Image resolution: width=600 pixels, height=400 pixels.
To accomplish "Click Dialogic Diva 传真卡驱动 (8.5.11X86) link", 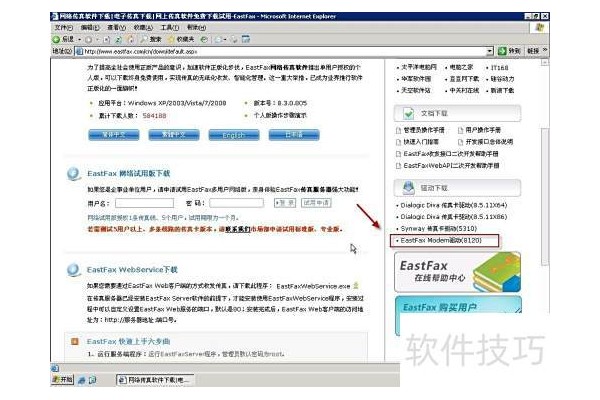I will (453, 217).
